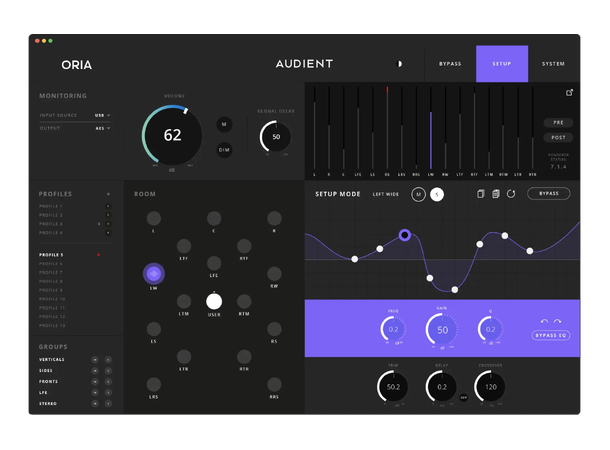This screenshot has width=610, height=450.
Task: Select the R speaker in the room
Action: [274, 219]
